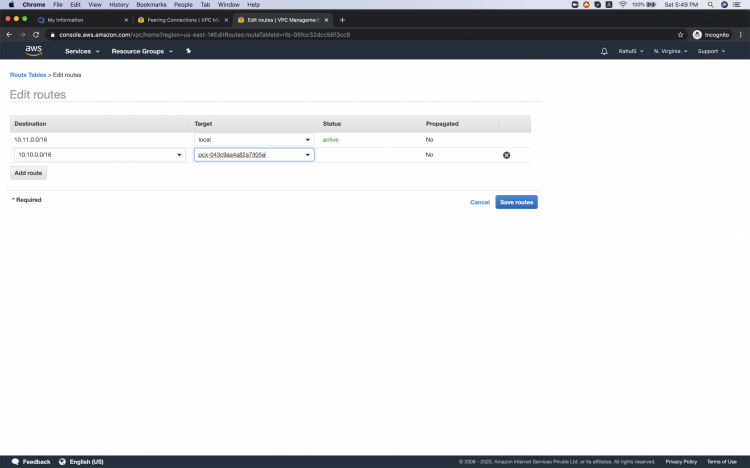Expand the Services dropdown menu
The height and width of the screenshot is (468, 750).
tap(82, 51)
